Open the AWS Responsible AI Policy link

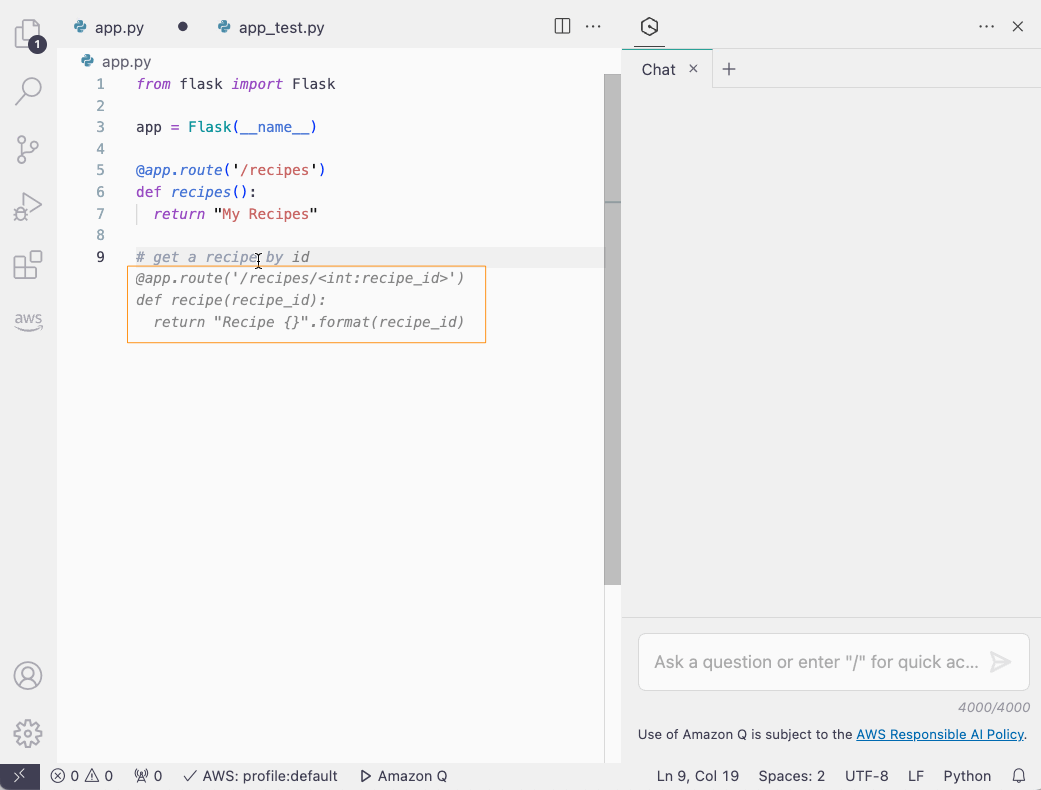pyautogui.click(x=939, y=734)
